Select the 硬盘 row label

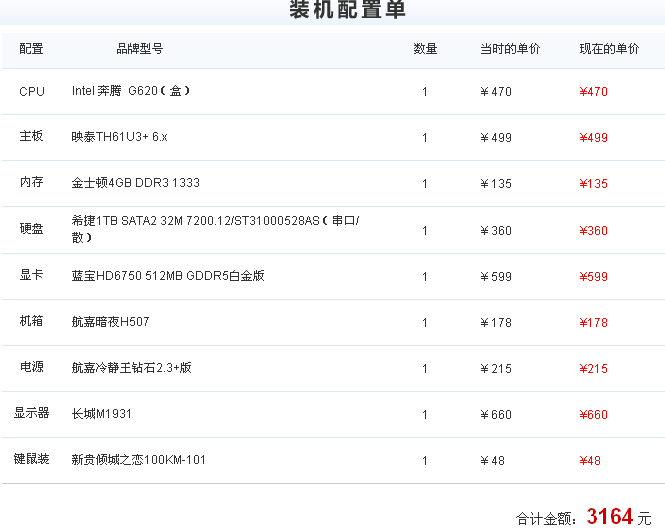pos(31,229)
